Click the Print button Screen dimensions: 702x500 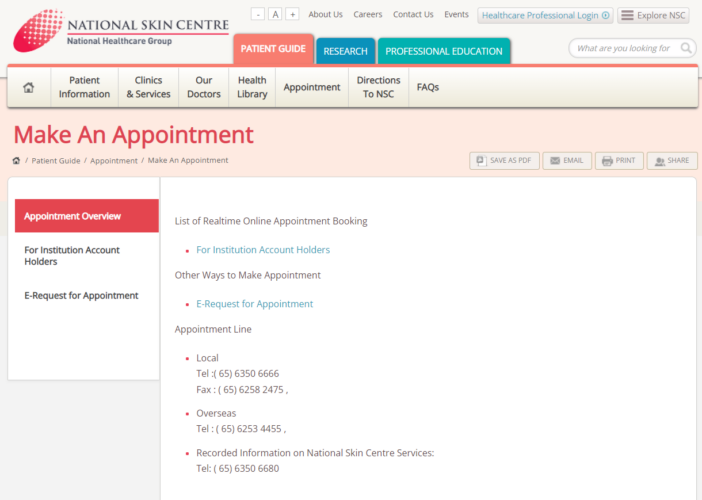point(619,161)
